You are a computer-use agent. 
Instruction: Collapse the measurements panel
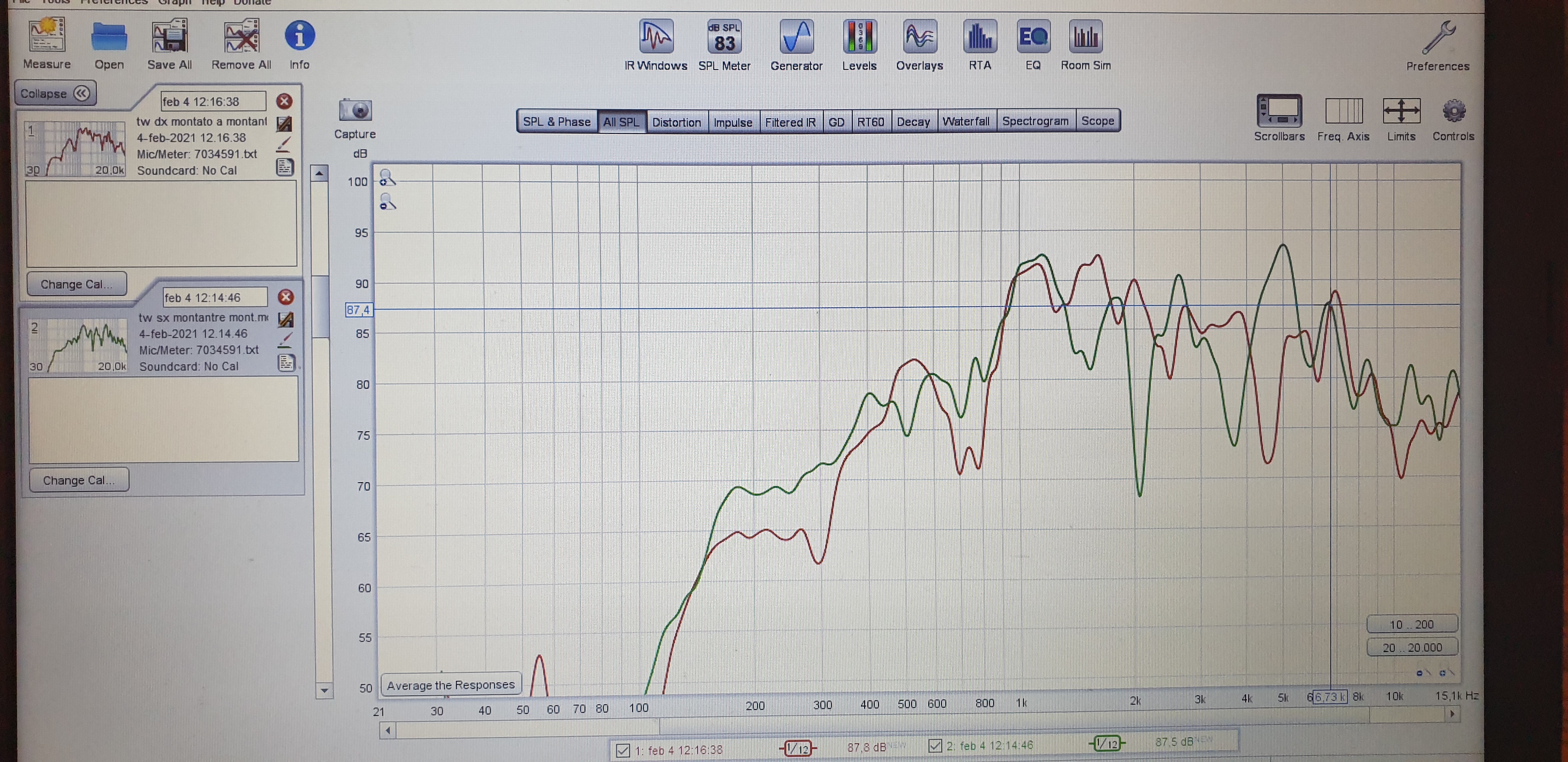[x=55, y=94]
